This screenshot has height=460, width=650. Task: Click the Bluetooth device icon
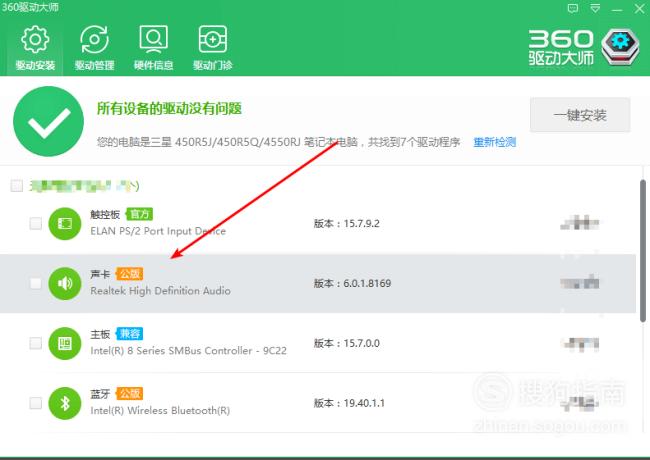coord(65,403)
